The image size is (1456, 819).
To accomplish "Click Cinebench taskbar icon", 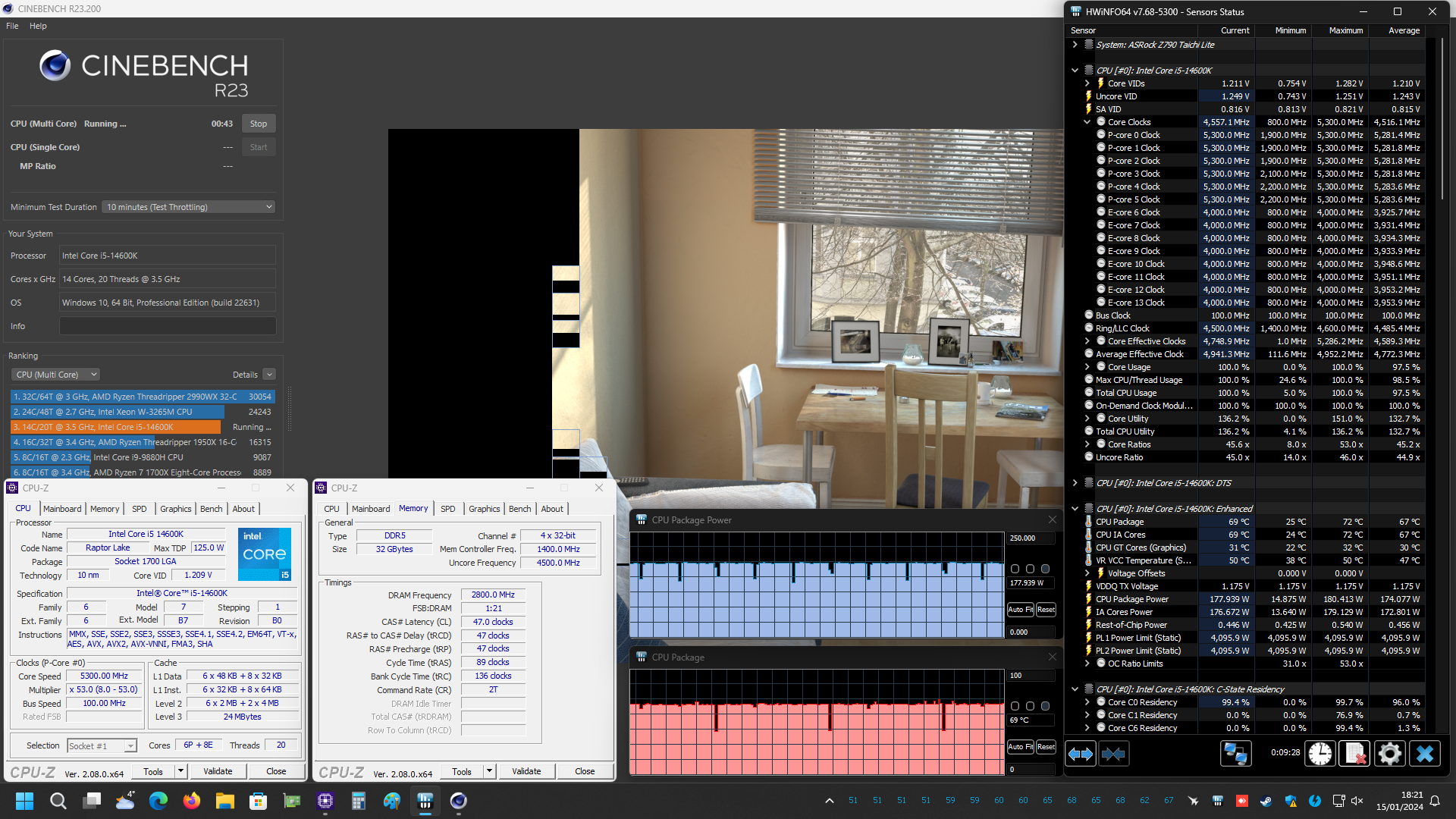I will point(458,801).
